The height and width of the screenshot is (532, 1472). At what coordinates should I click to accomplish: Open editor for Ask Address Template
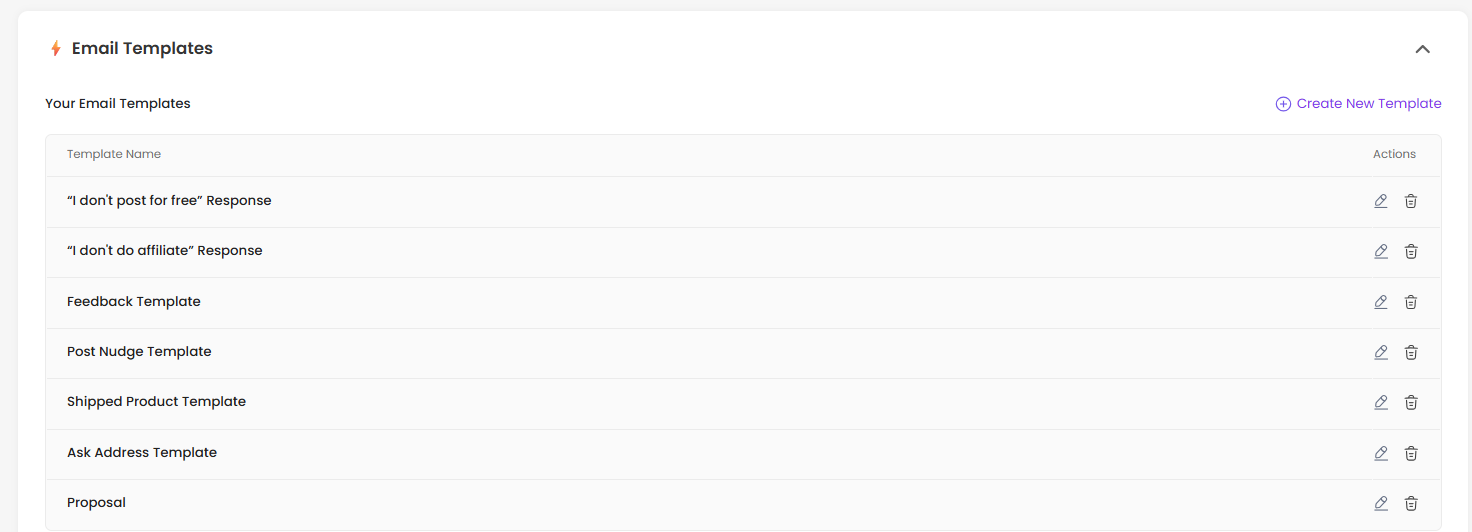[x=1381, y=453]
